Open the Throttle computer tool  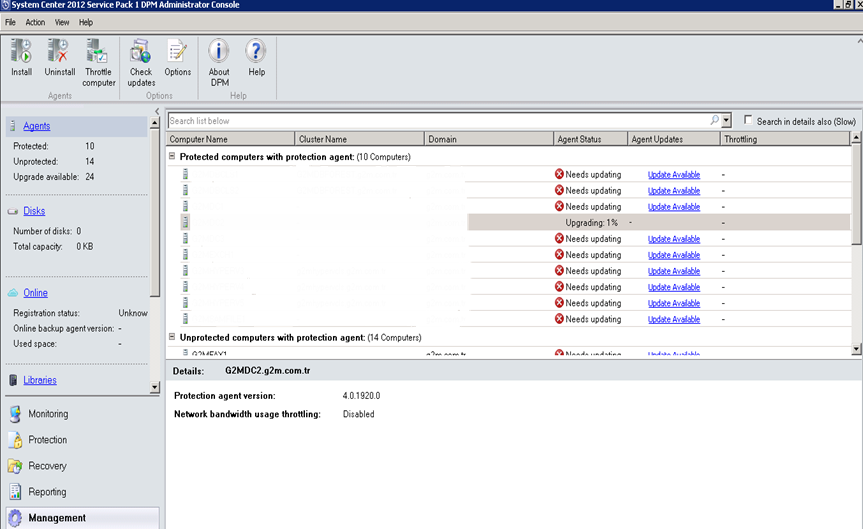(x=99, y=62)
